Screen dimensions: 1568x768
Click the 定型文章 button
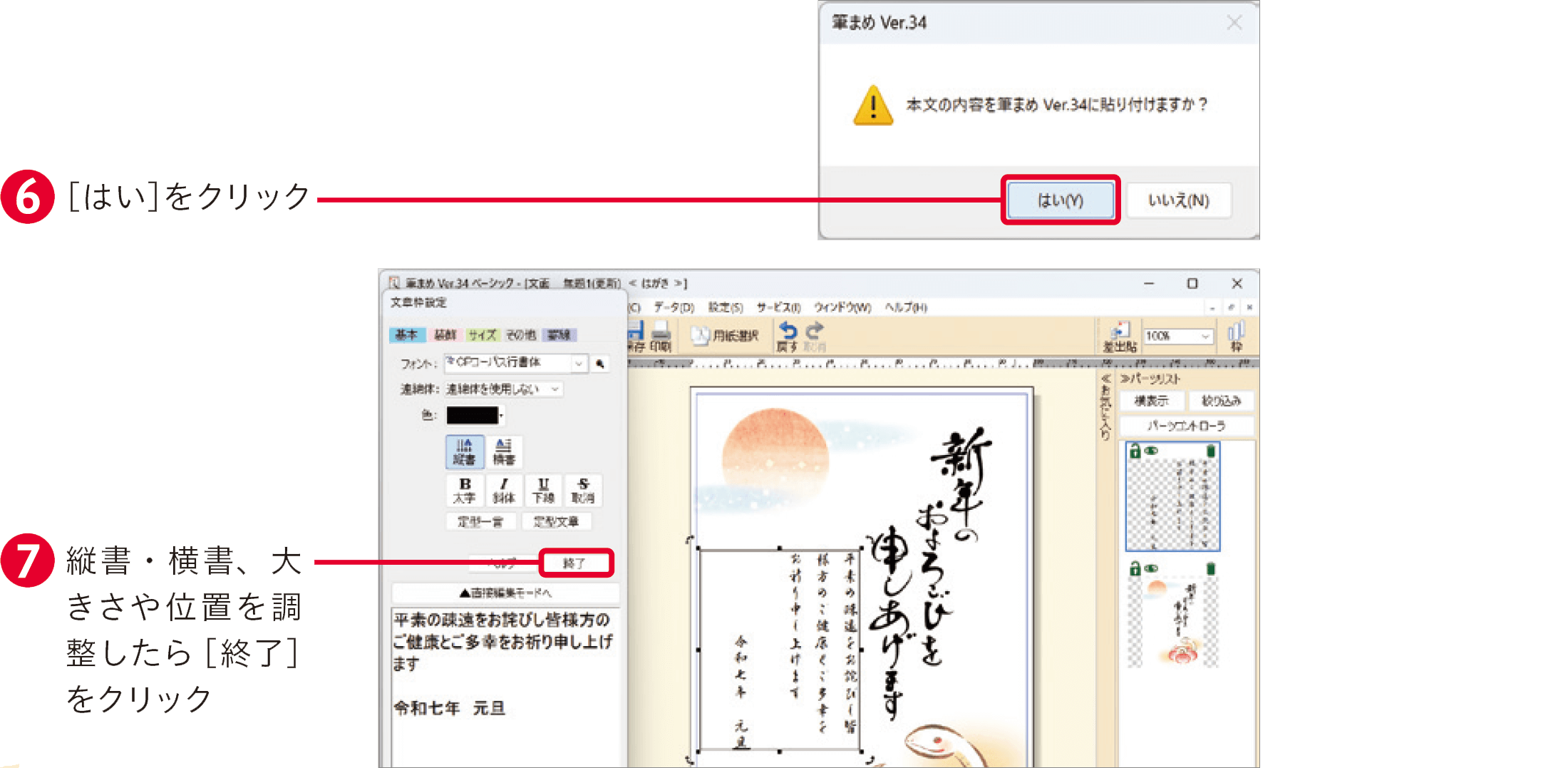click(556, 522)
